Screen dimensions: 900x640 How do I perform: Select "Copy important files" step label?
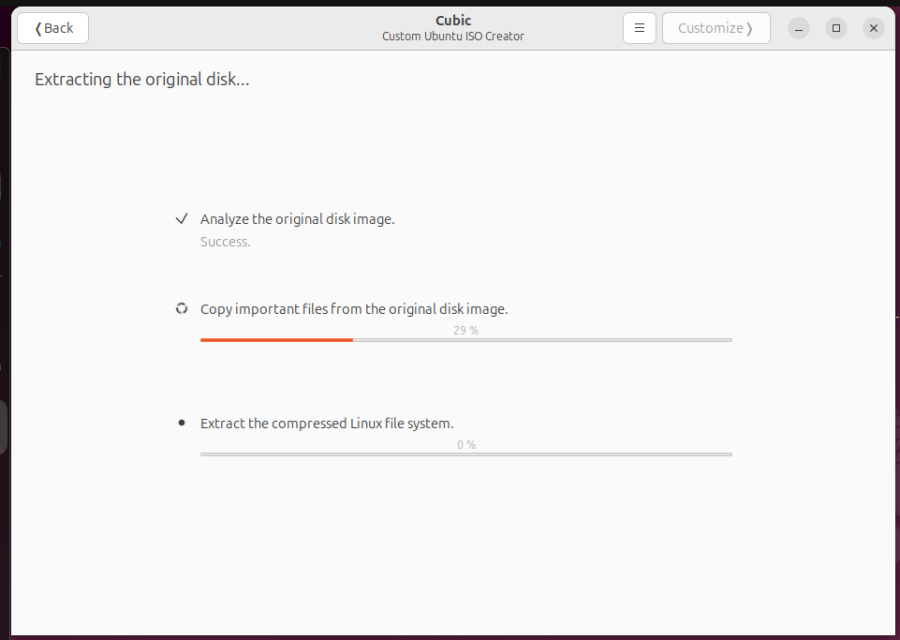tap(354, 309)
